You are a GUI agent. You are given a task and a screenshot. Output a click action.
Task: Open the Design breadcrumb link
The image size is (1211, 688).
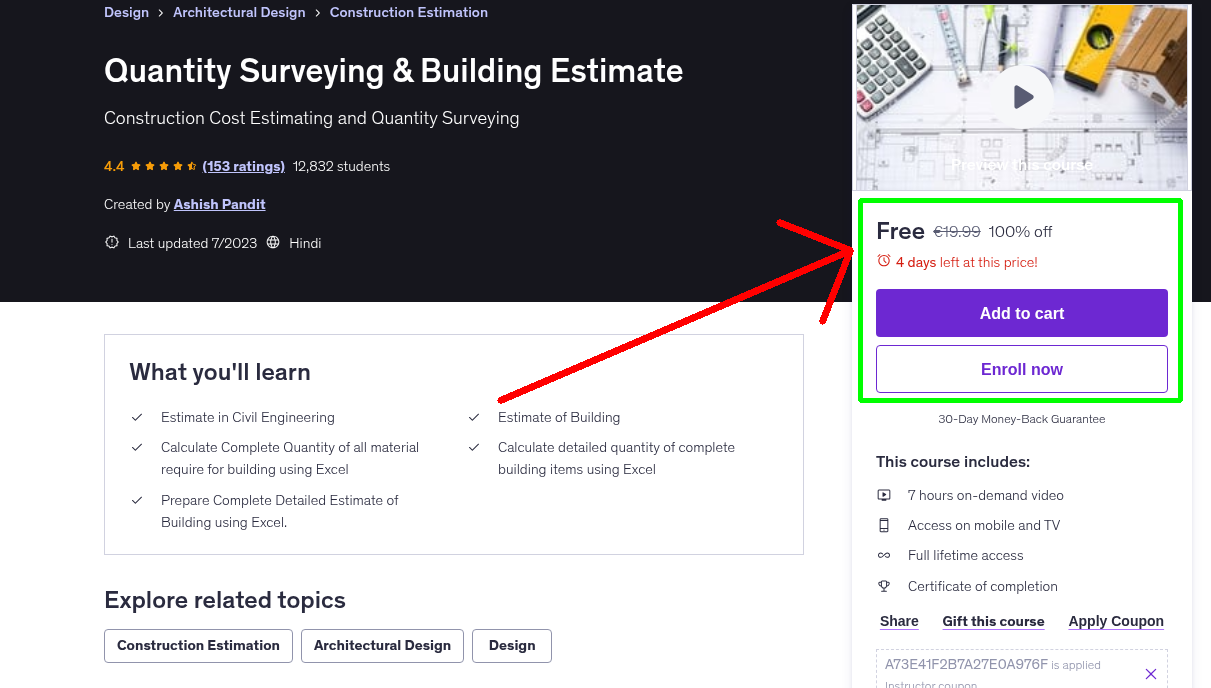coord(126,13)
